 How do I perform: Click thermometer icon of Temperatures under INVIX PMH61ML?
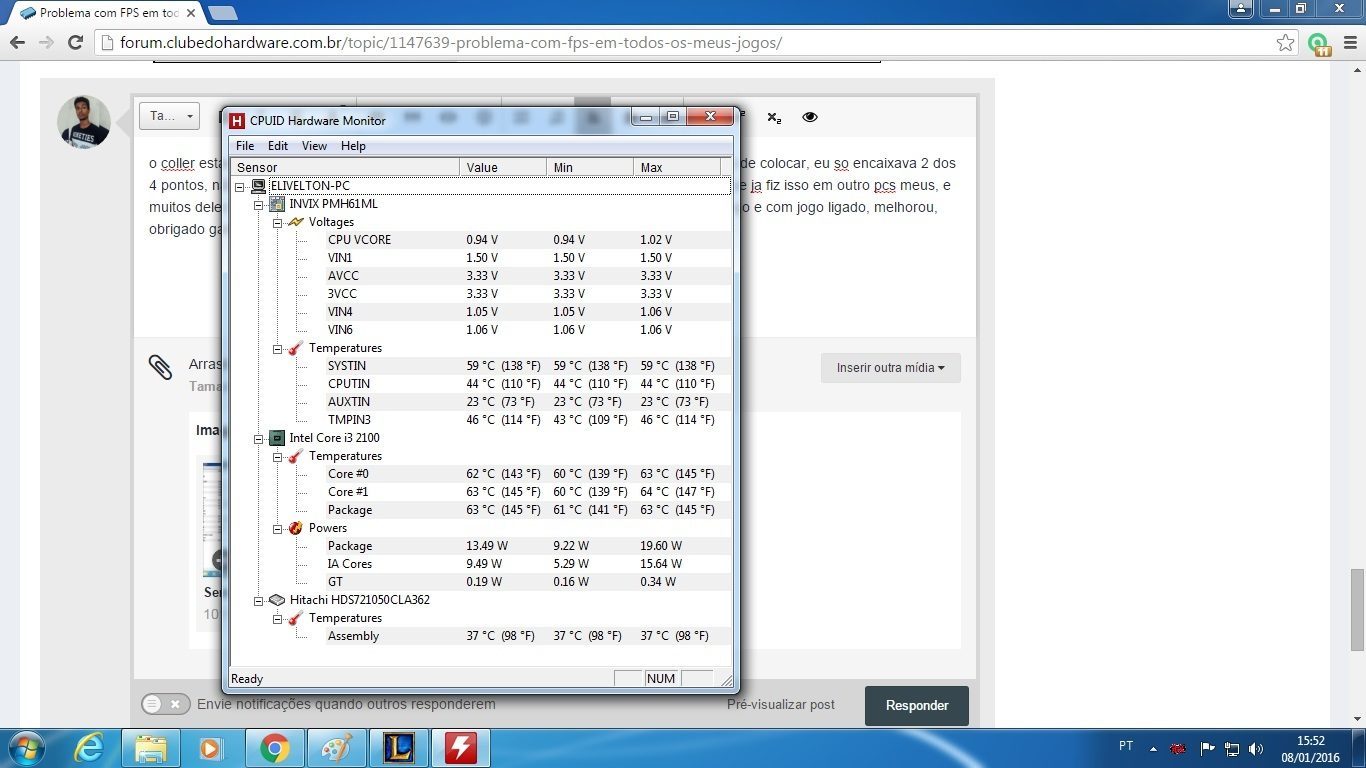click(x=296, y=348)
